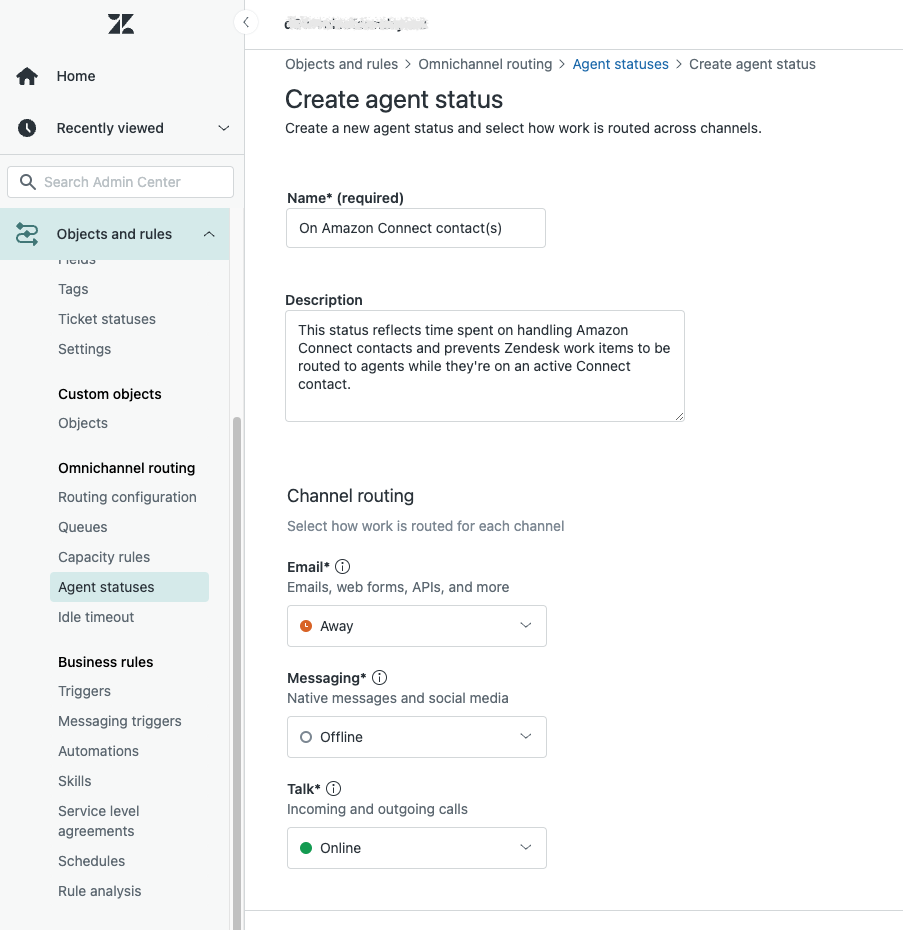Image resolution: width=903 pixels, height=930 pixels.
Task: Select the Home icon in sidebar
Action: 27,76
